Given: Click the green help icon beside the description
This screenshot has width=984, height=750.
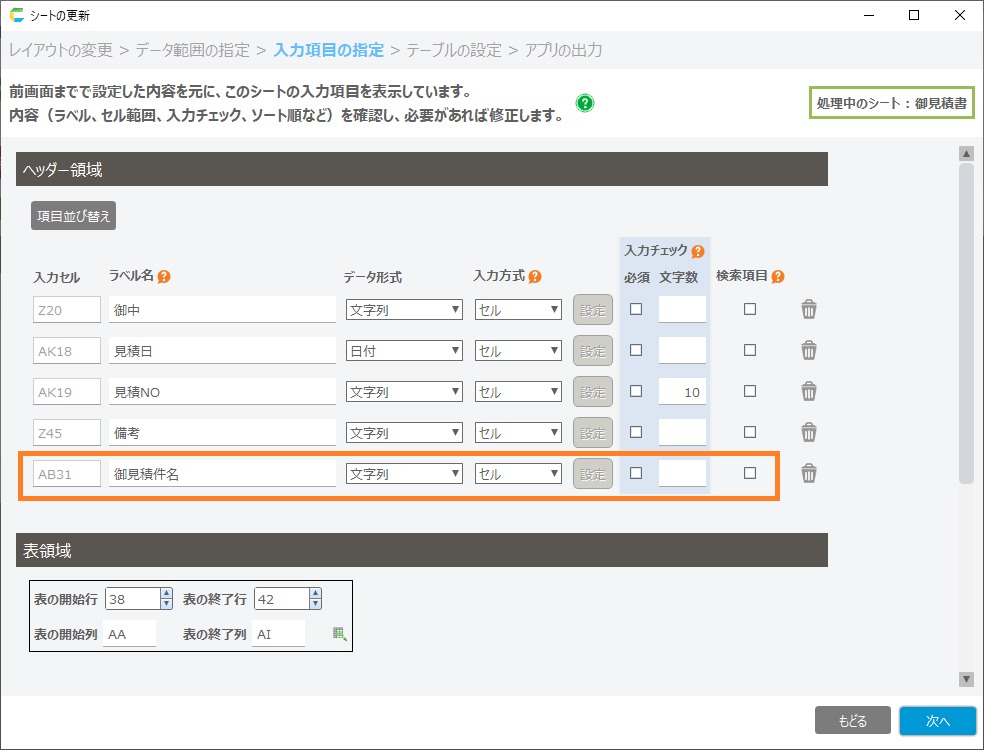Looking at the screenshot, I should [x=585, y=103].
